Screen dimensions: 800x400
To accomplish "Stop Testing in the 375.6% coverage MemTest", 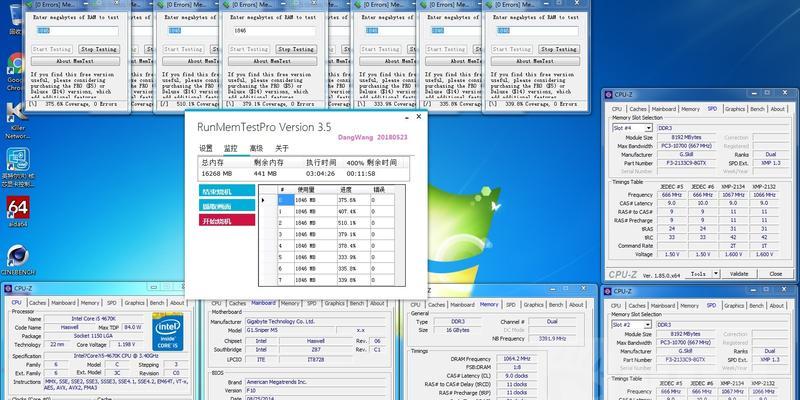I will 99,49.
